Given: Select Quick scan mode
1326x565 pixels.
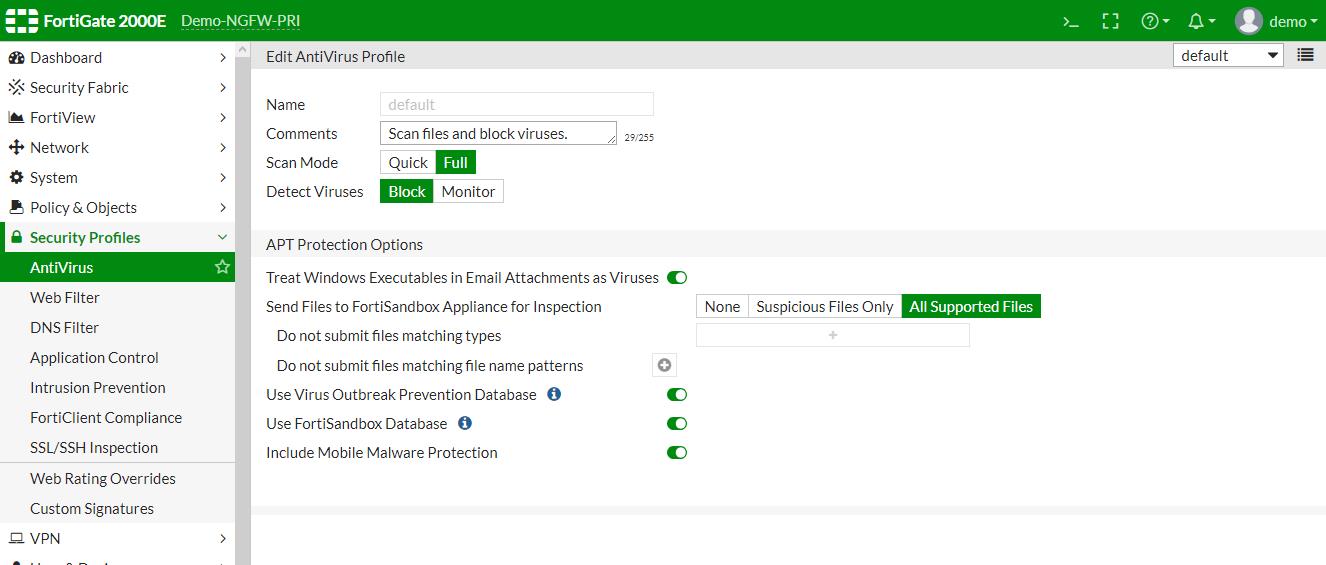Looking at the screenshot, I should click(x=408, y=162).
